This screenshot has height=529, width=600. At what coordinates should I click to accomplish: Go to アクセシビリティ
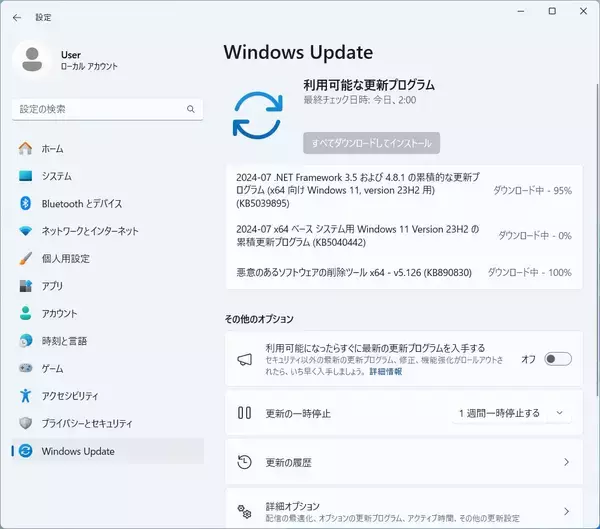tap(108, 395)
